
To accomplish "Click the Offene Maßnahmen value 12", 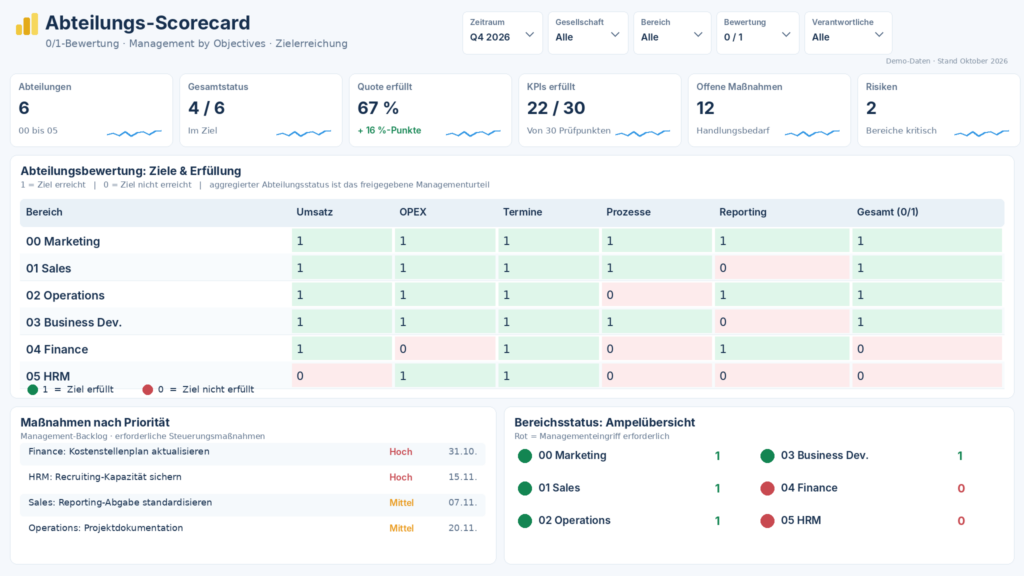I will pos(705,108).
